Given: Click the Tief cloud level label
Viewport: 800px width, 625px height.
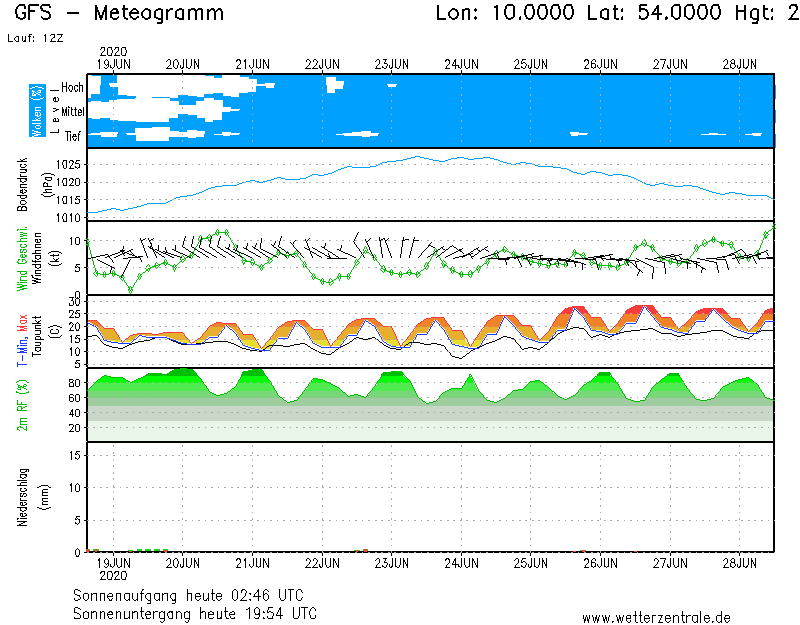Looking at the screenshot, I should coord(72,135).
